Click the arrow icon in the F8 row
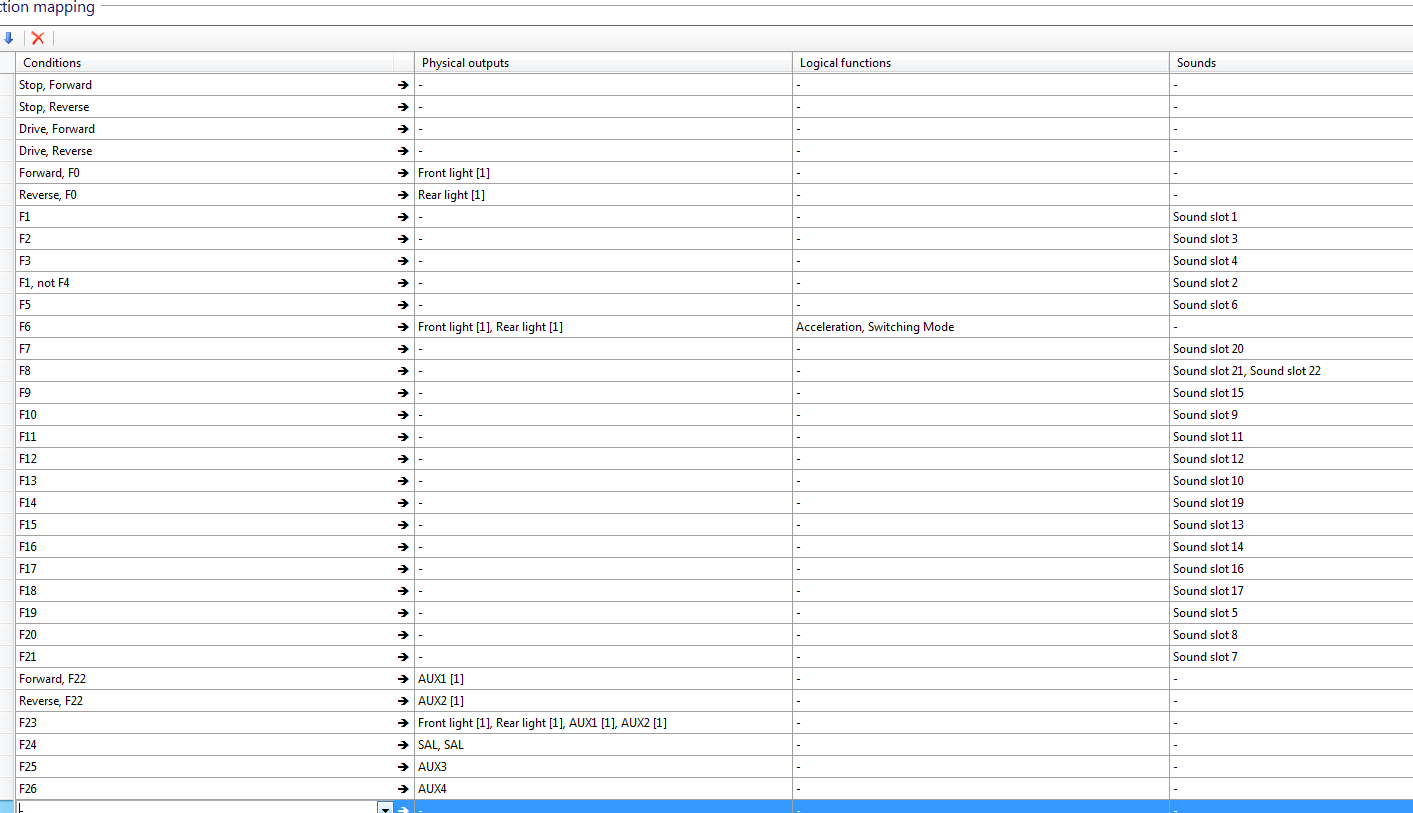 click(402, 371)
